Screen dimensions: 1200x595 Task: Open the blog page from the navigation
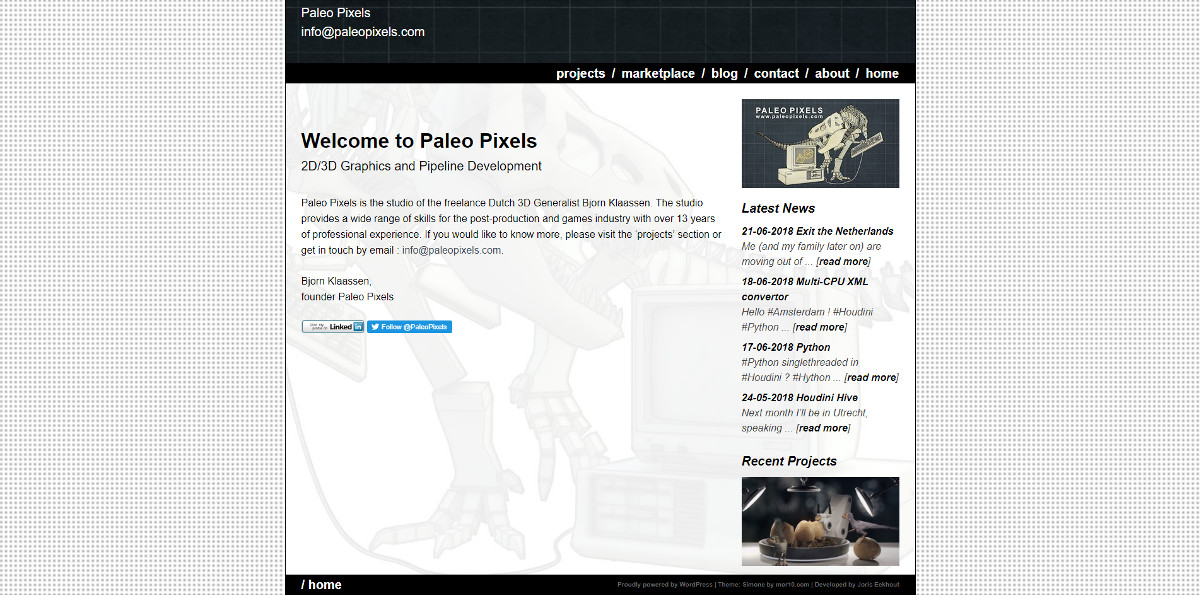coord(724,72)
